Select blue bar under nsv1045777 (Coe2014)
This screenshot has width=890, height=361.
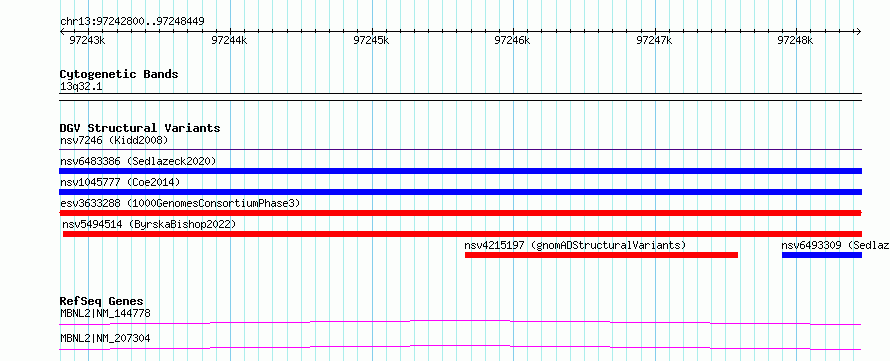tap(461, 192)
